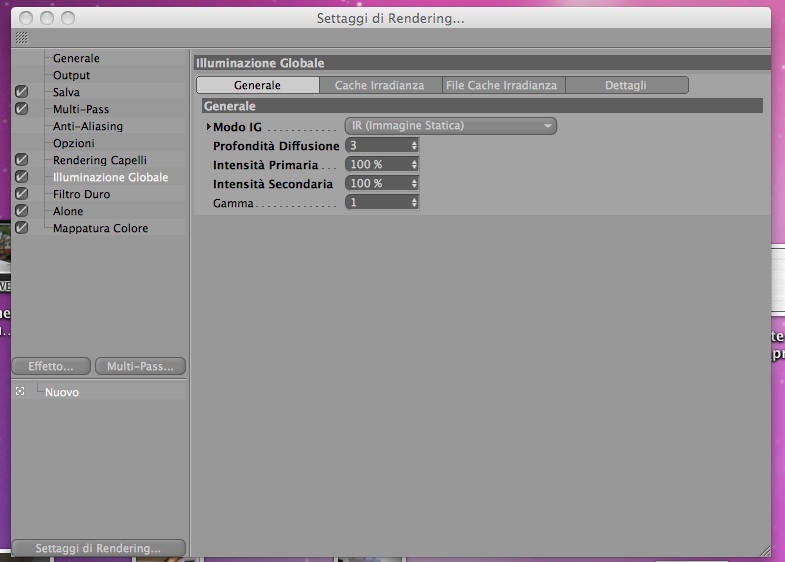Click the Effetto... button

51,366
